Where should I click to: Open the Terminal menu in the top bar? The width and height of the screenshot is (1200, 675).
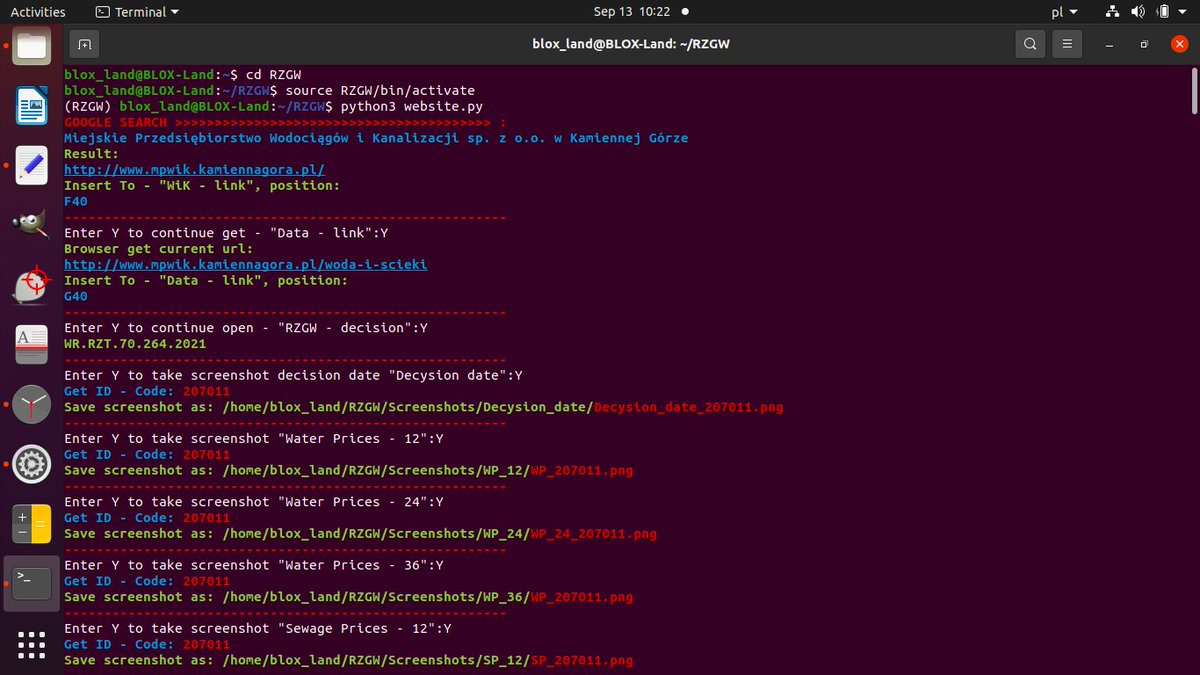[x=135, y=11]
